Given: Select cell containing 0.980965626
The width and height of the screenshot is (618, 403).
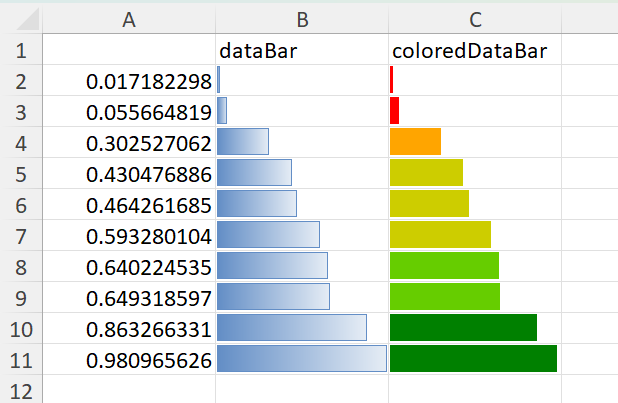Looking at the screenshot, I should pos(129,359).
